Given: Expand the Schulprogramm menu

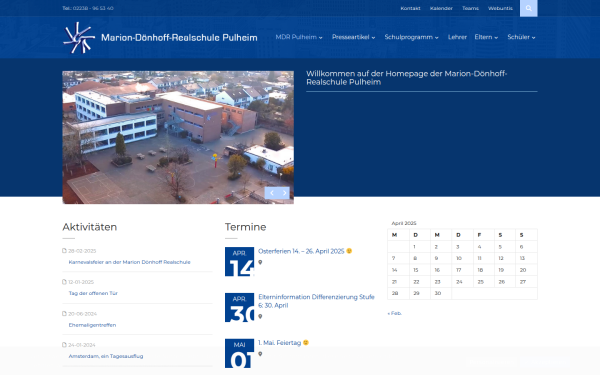Looking at the screenshot, I should [411, 37].
